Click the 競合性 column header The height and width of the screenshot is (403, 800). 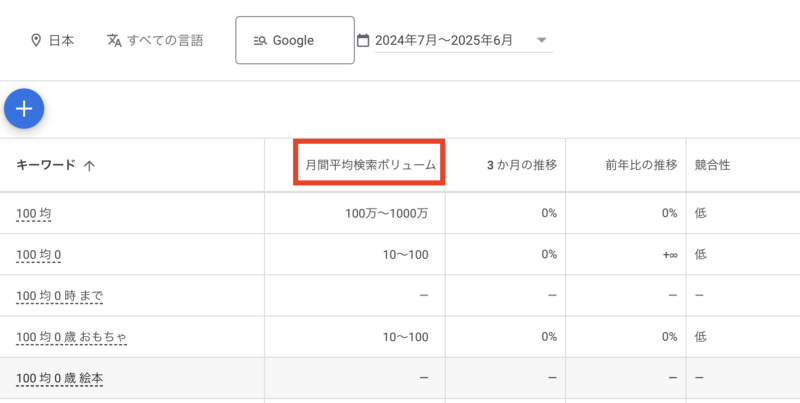(x=712, y=165)
